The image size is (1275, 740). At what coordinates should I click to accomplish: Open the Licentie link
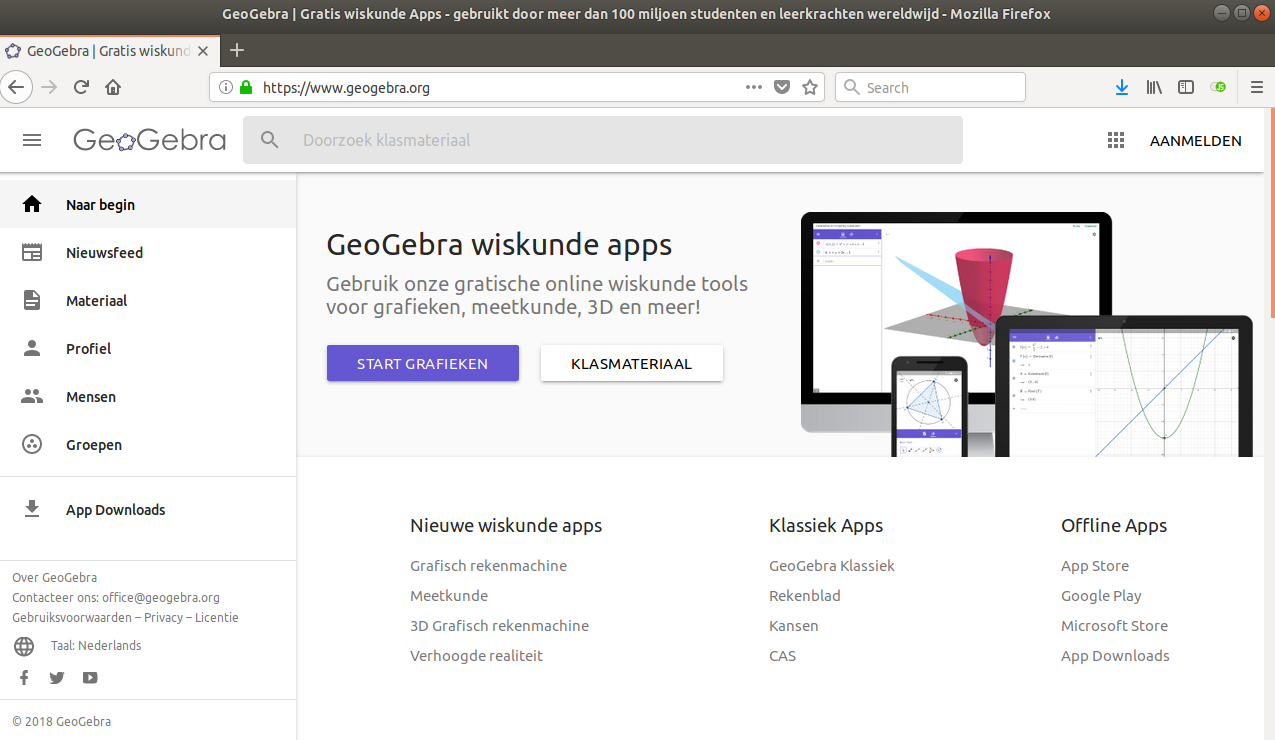pos(217,618)
